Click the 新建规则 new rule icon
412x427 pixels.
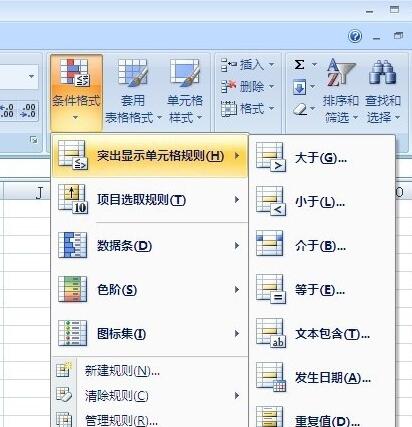64,370
